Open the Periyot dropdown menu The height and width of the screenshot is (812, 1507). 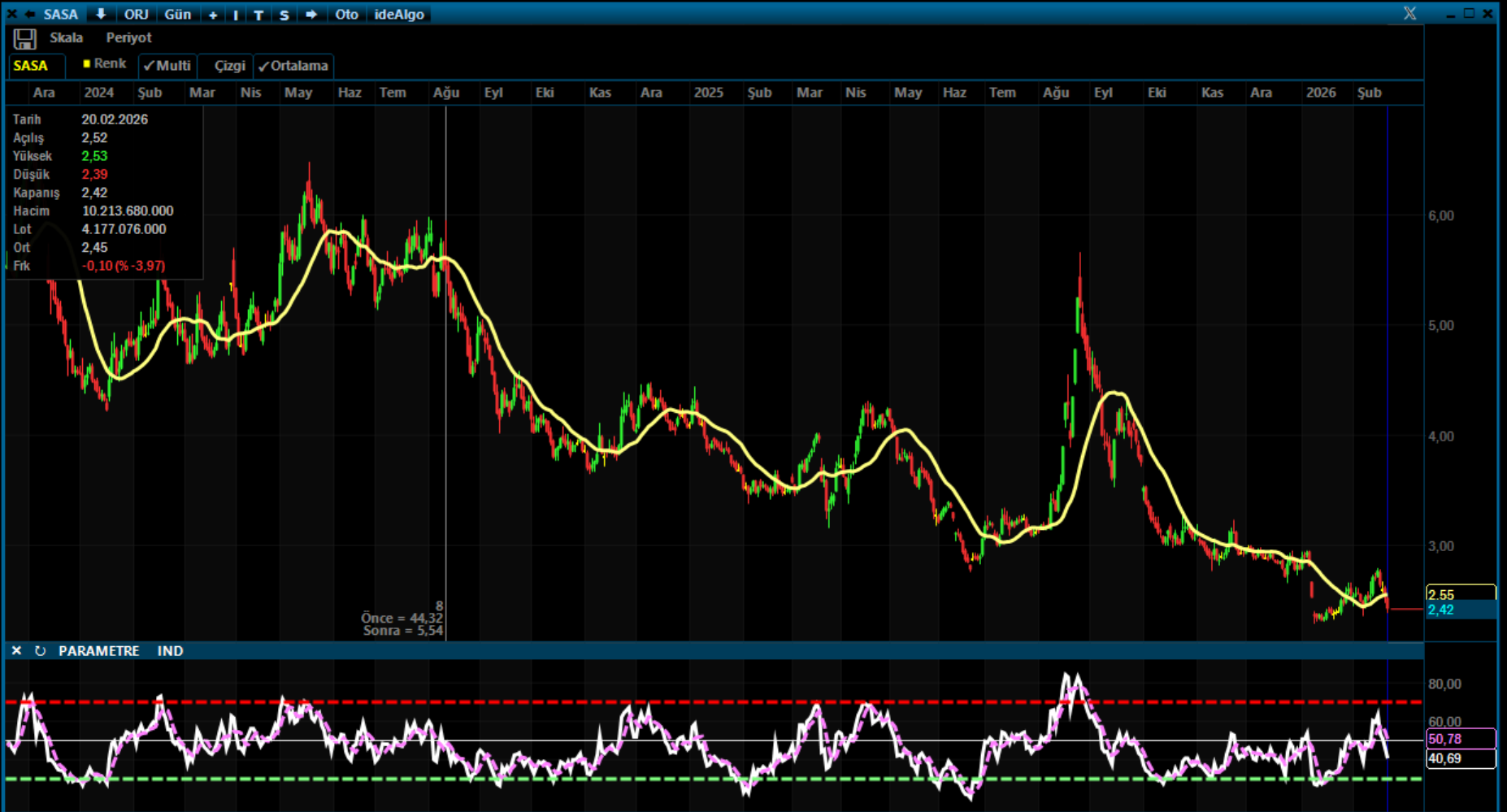click(x=128, y=38)
